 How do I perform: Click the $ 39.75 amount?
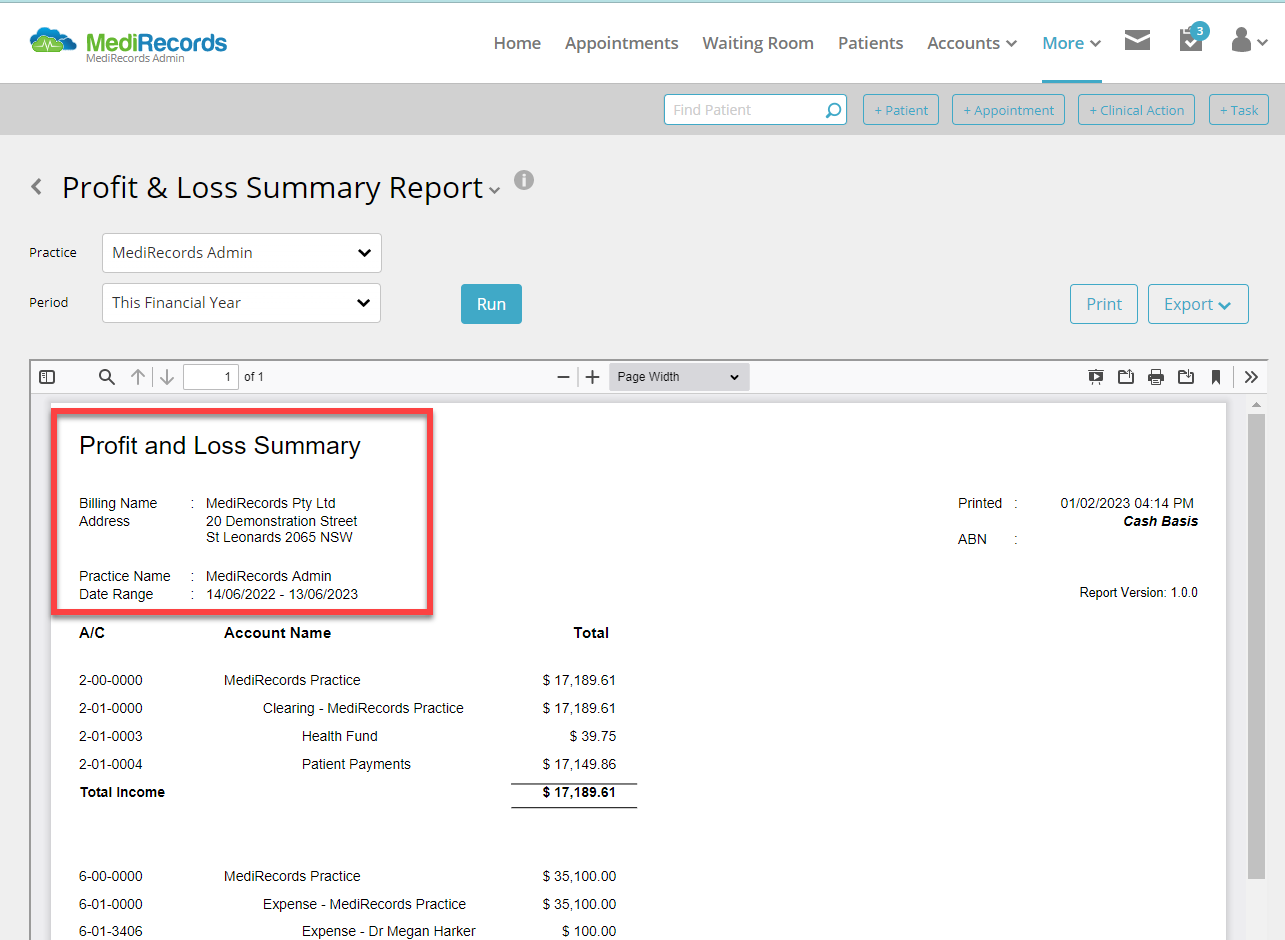click(x=593, y=736)
